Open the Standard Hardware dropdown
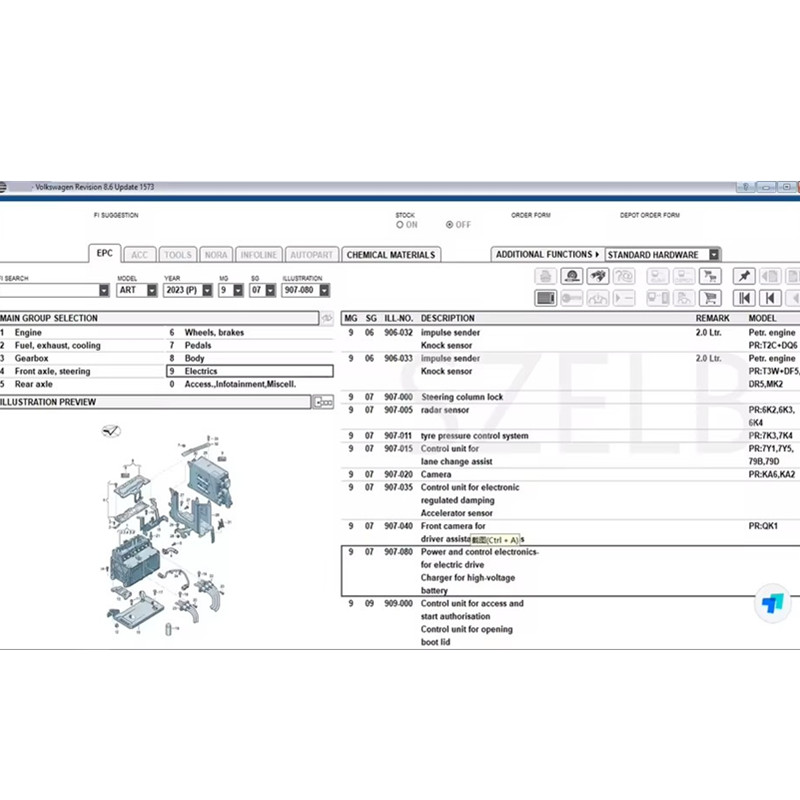The image size is (800, 800). (x=714, y=255)
